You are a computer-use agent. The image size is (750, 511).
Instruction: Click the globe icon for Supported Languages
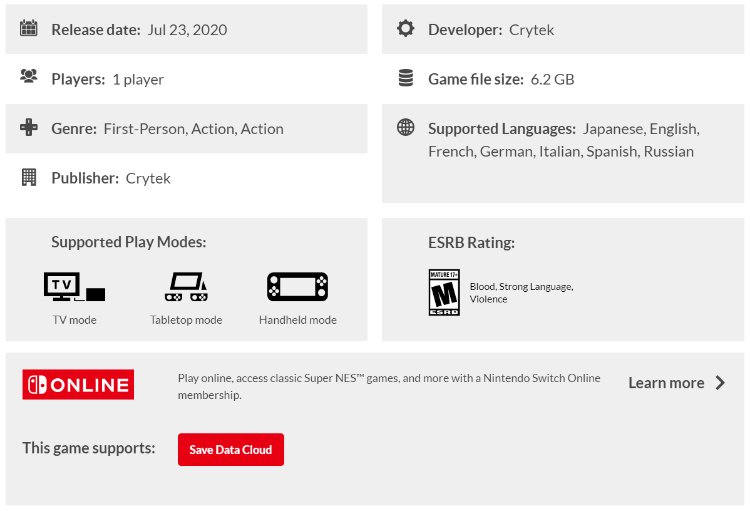coord(406,127)
